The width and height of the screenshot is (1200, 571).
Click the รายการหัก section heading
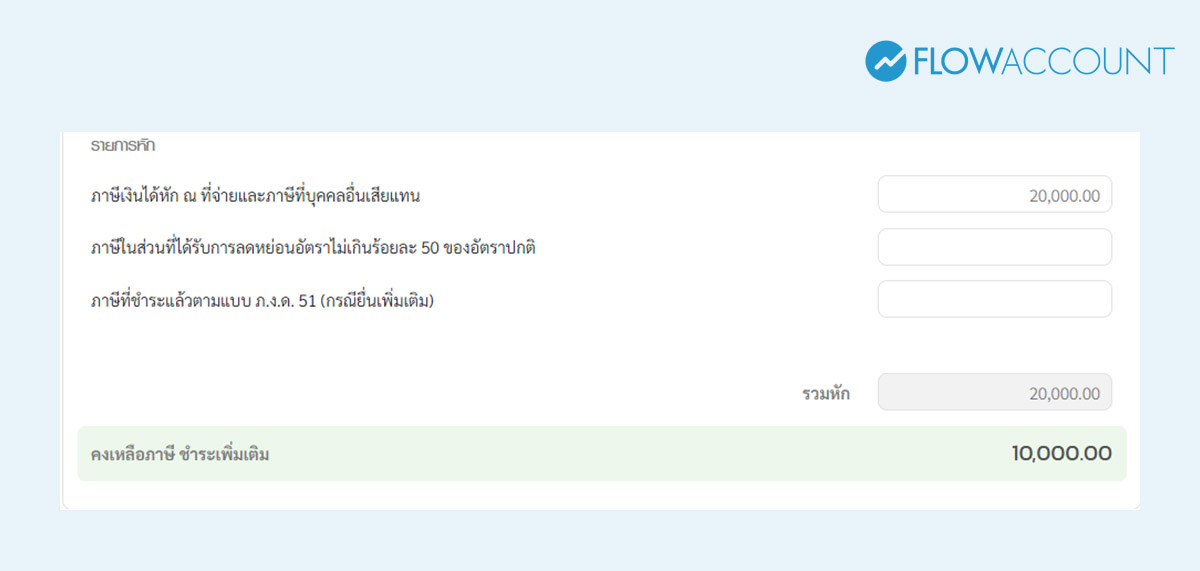coord(122,146)
